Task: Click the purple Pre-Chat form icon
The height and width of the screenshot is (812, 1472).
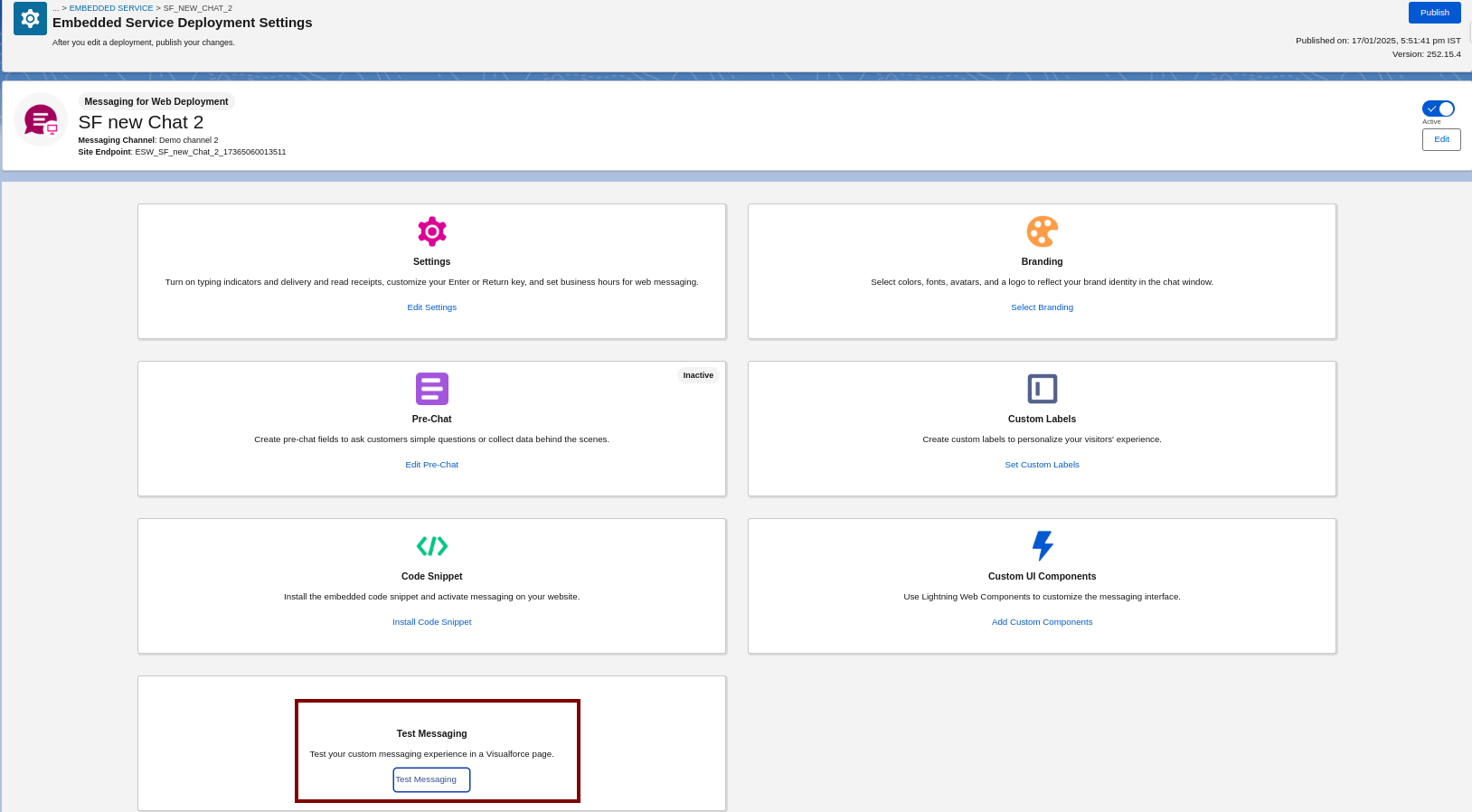Action: (432, 389)
